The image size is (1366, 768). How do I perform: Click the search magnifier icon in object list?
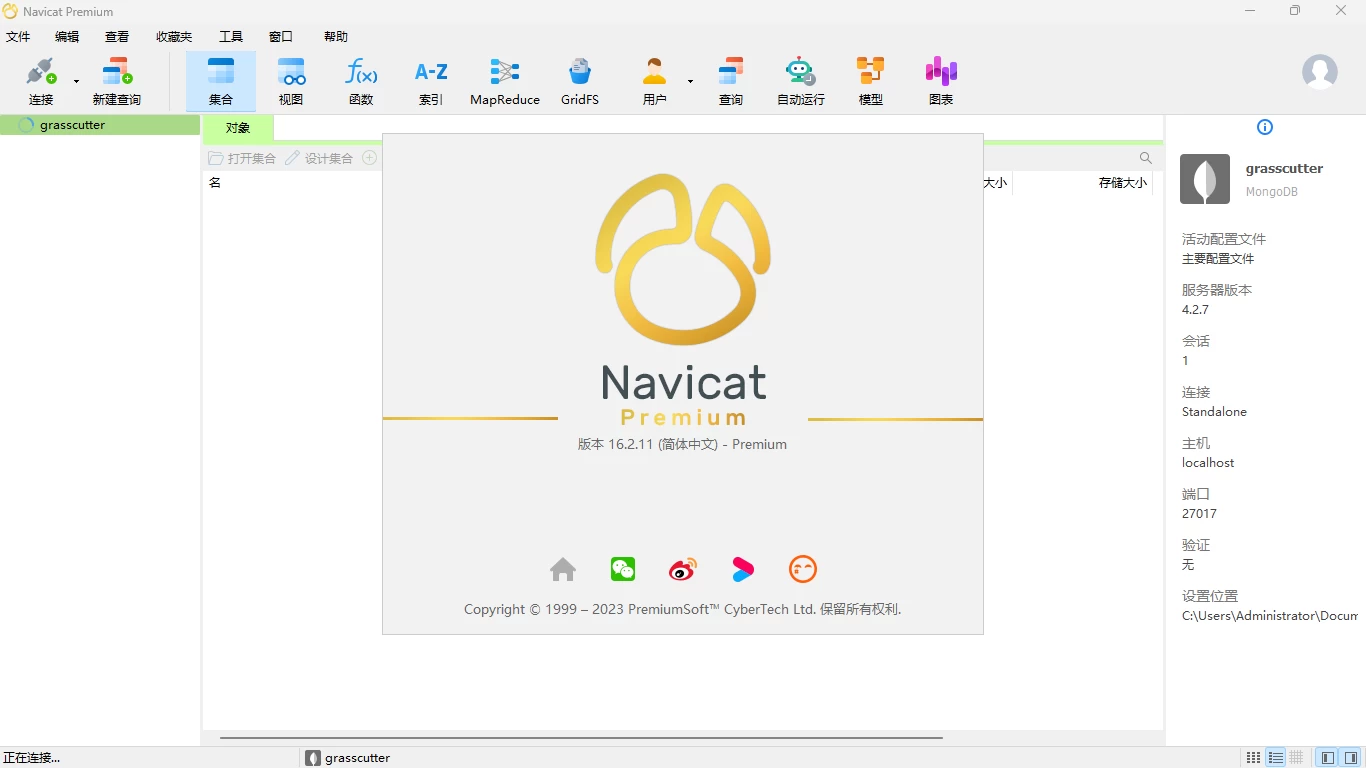1146,158
